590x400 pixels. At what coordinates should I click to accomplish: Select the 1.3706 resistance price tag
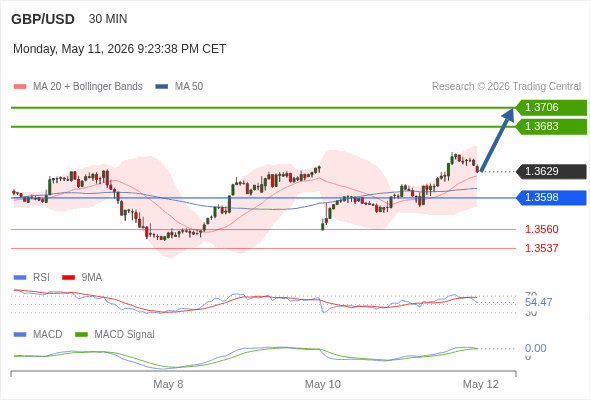551,108
